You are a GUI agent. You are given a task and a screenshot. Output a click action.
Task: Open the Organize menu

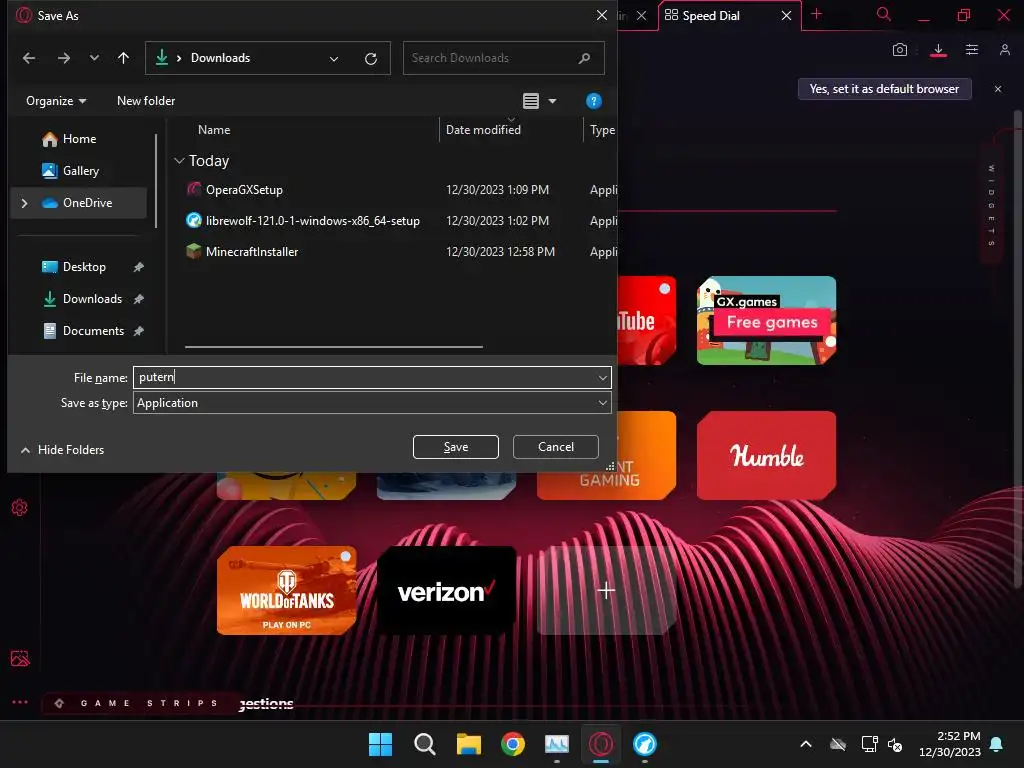[56, 101]
